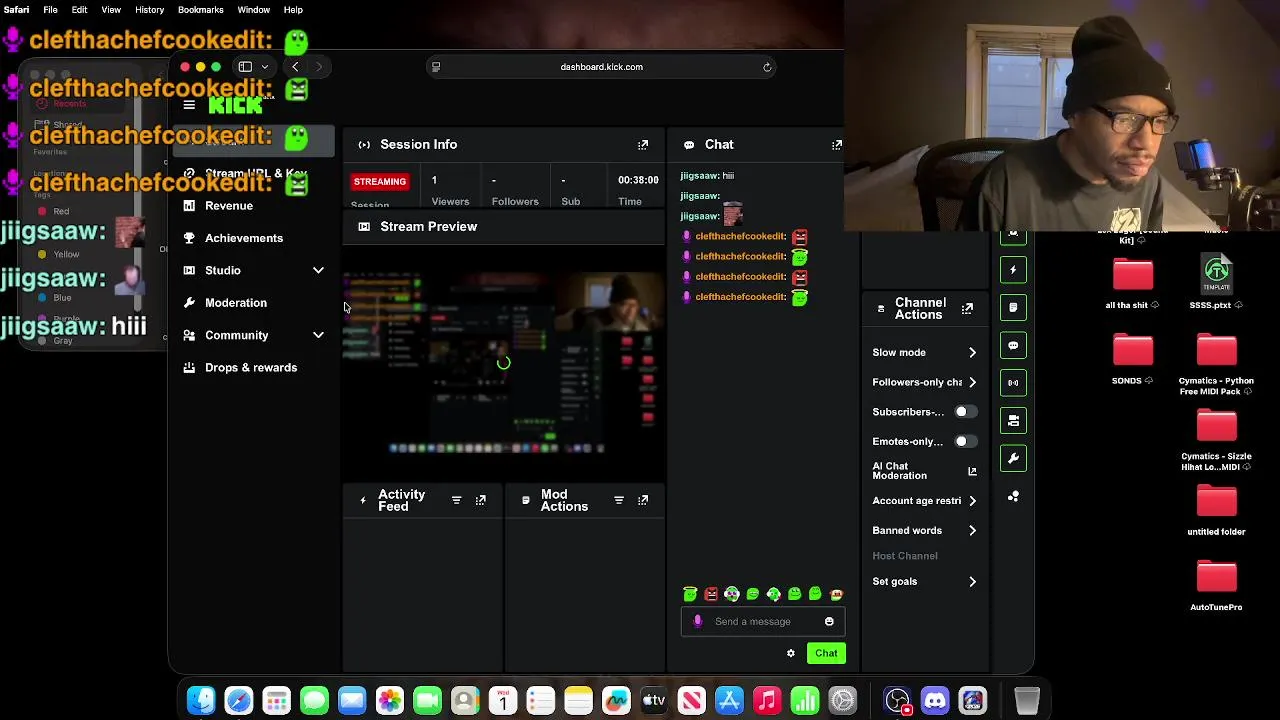Click the Safari address bar
Screen dimensions: 1280x720
(x=601, y=67)
